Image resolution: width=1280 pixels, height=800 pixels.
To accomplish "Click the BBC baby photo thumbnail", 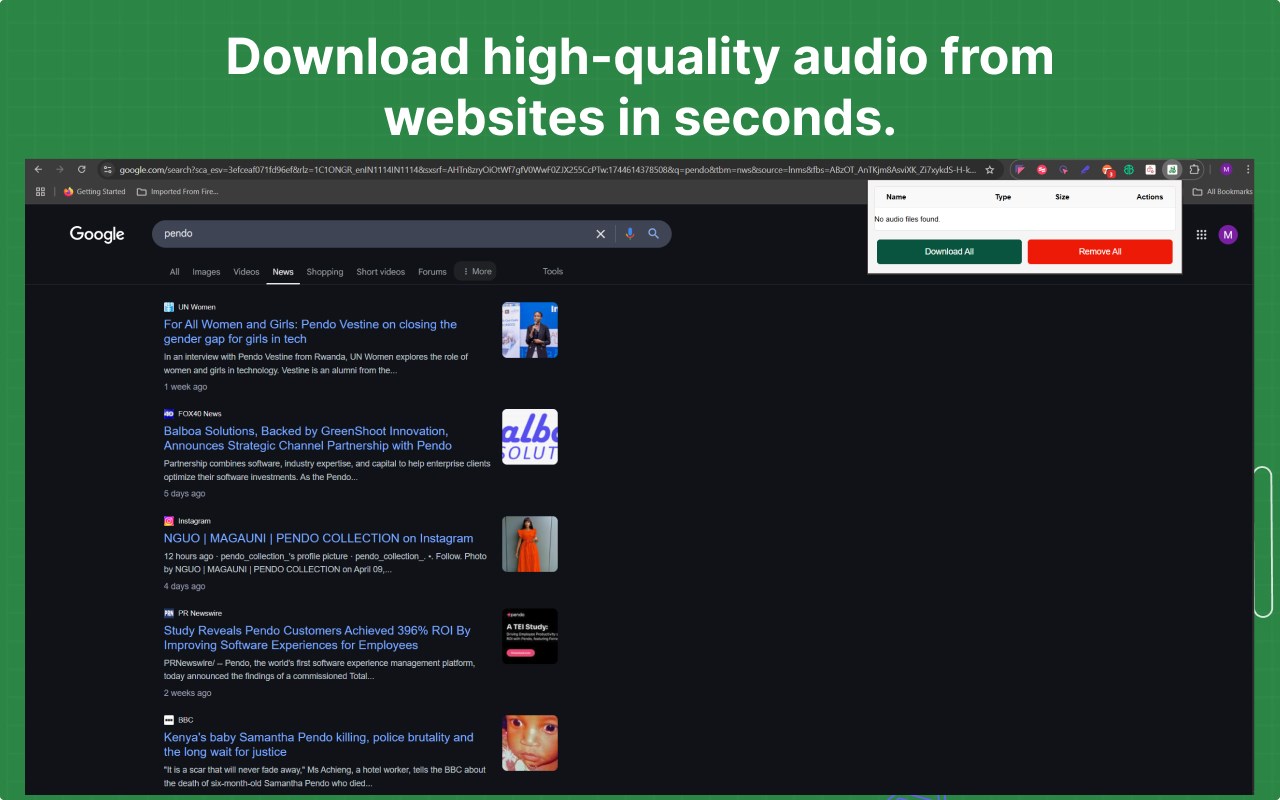I will click(530, 743).
